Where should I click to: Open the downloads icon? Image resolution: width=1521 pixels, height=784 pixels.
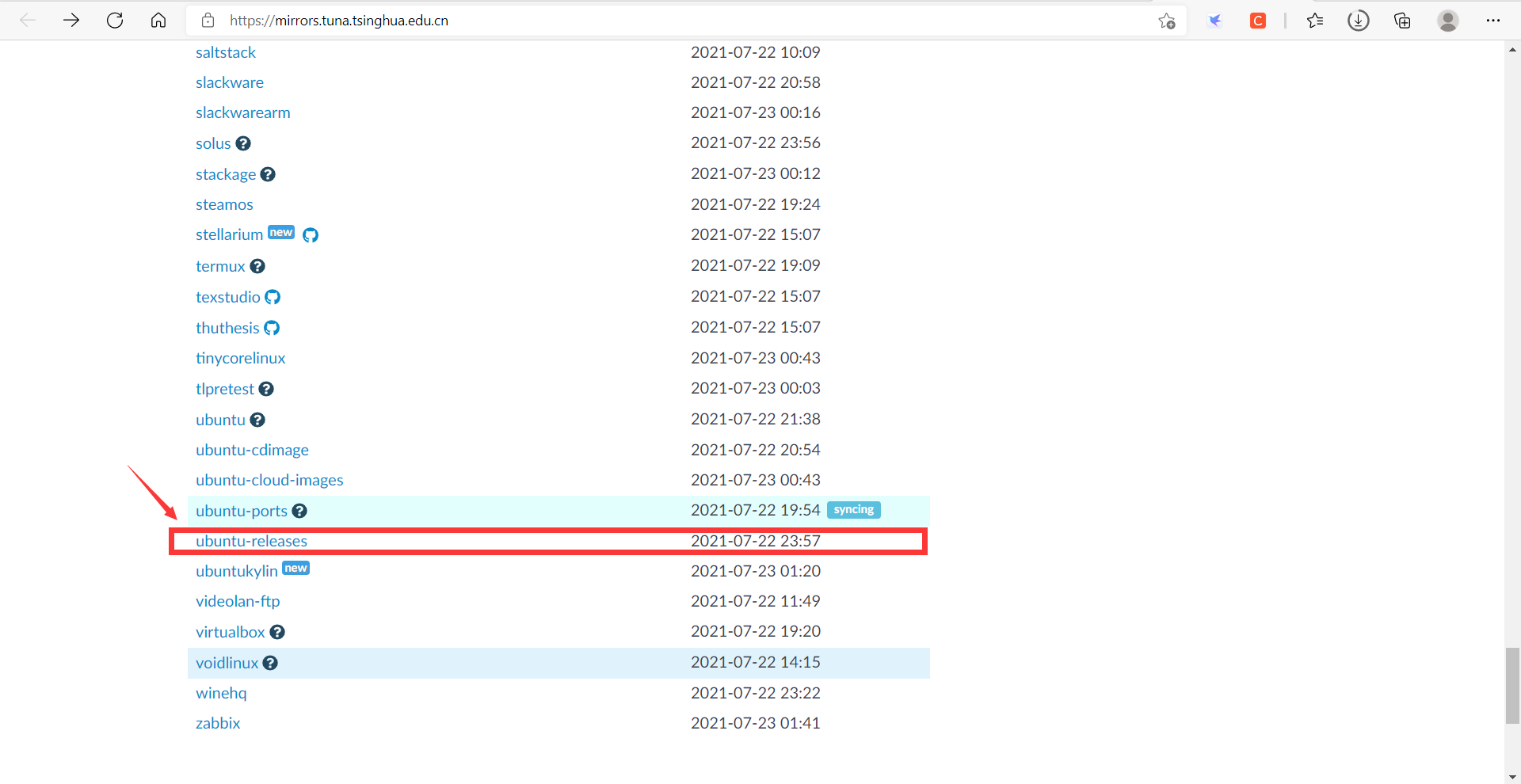point(1359,21)
